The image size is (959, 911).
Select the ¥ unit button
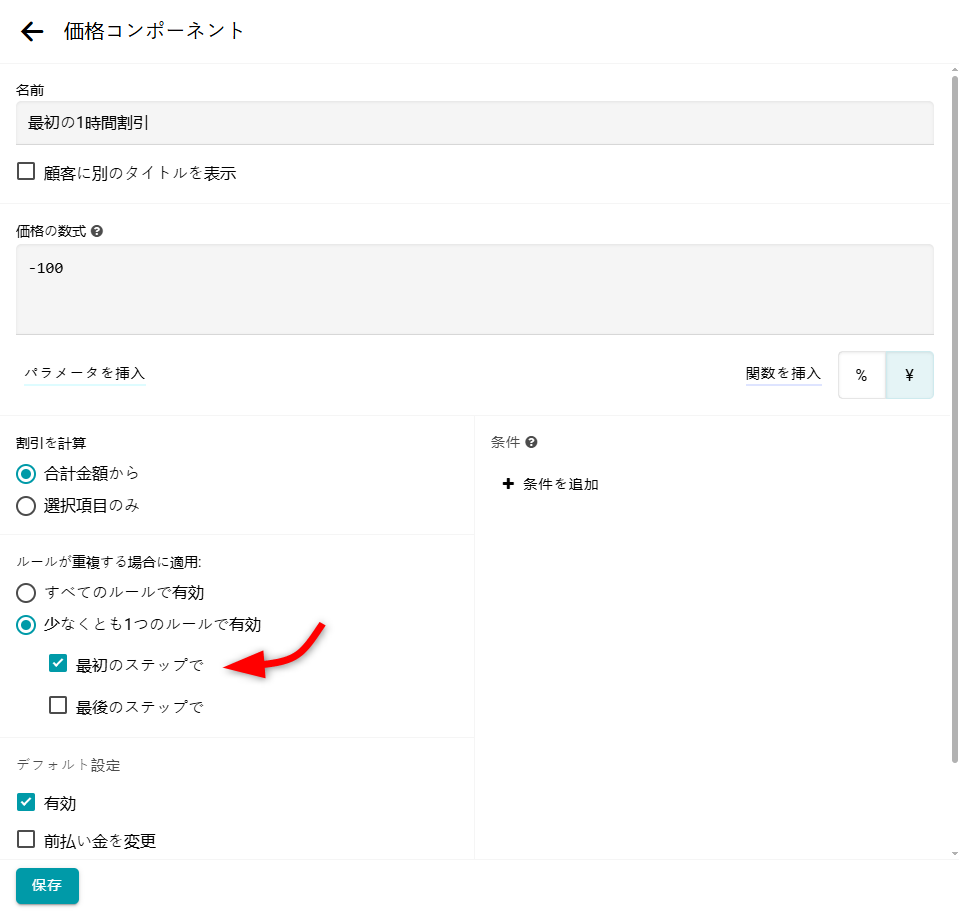909,375
